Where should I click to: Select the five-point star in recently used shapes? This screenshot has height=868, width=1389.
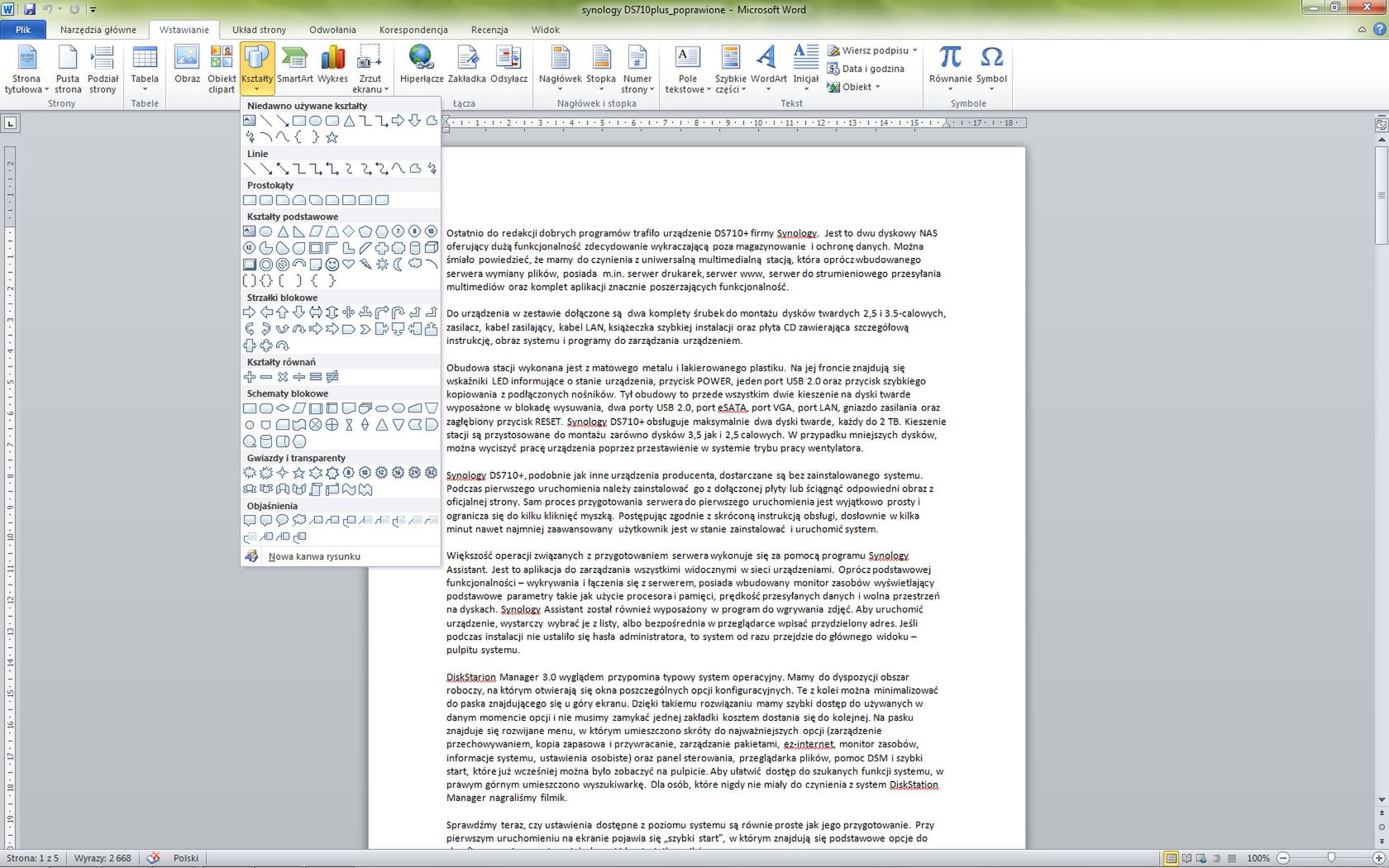[x=332, y=137]
